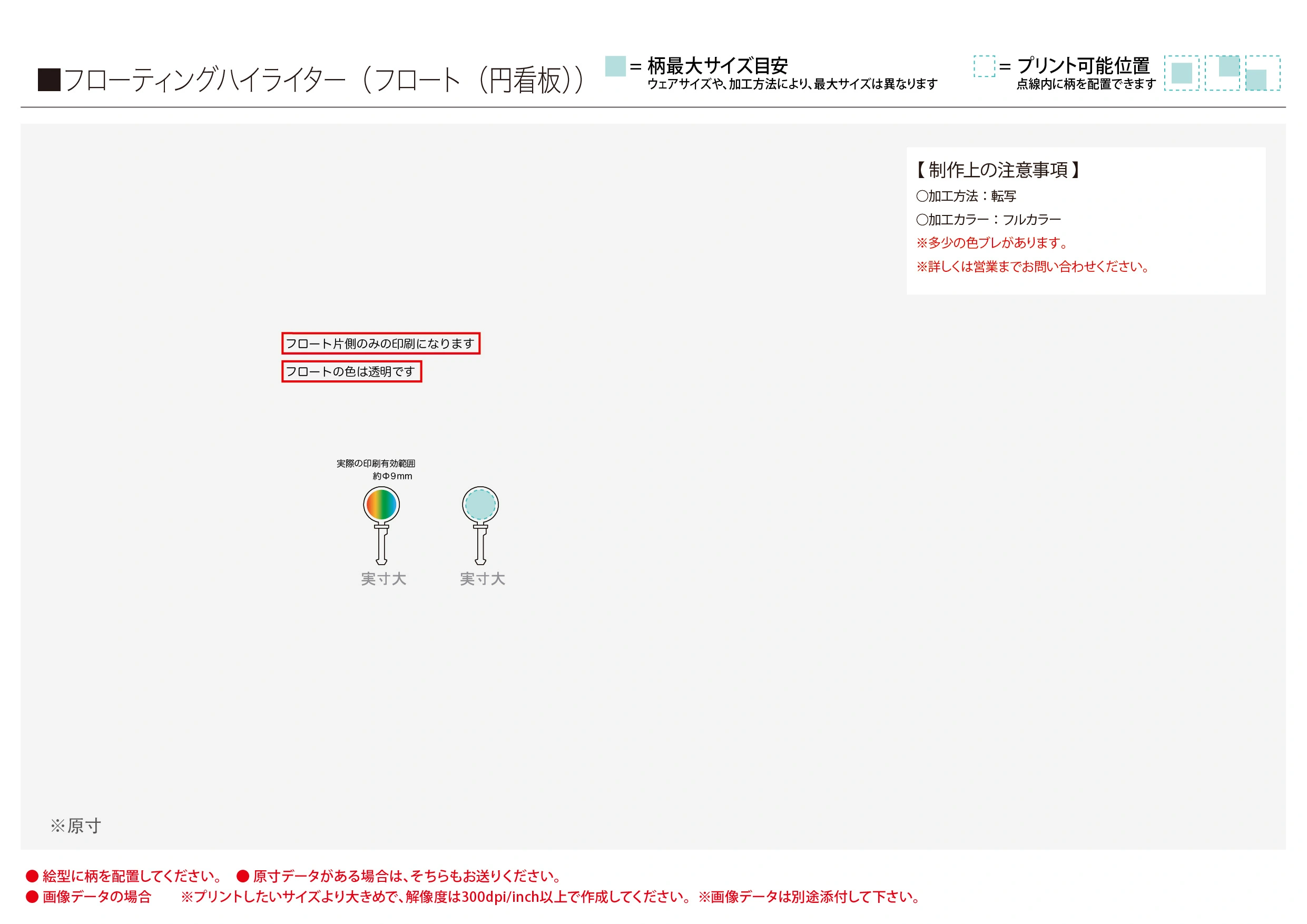The width and height of the screenshot is (1307, 924).
Task: Click the example box with teal square at bottom
Action: (x=1263, y=73)
